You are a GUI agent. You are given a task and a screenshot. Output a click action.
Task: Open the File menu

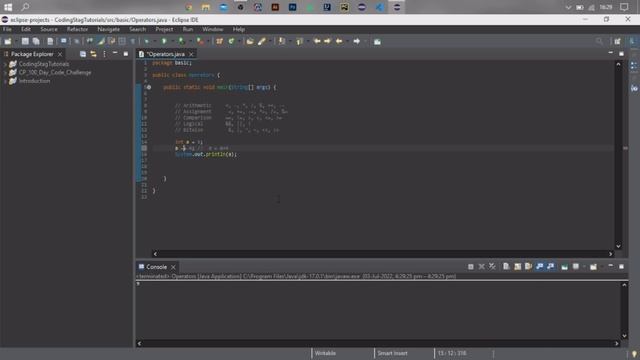[7, 29]
